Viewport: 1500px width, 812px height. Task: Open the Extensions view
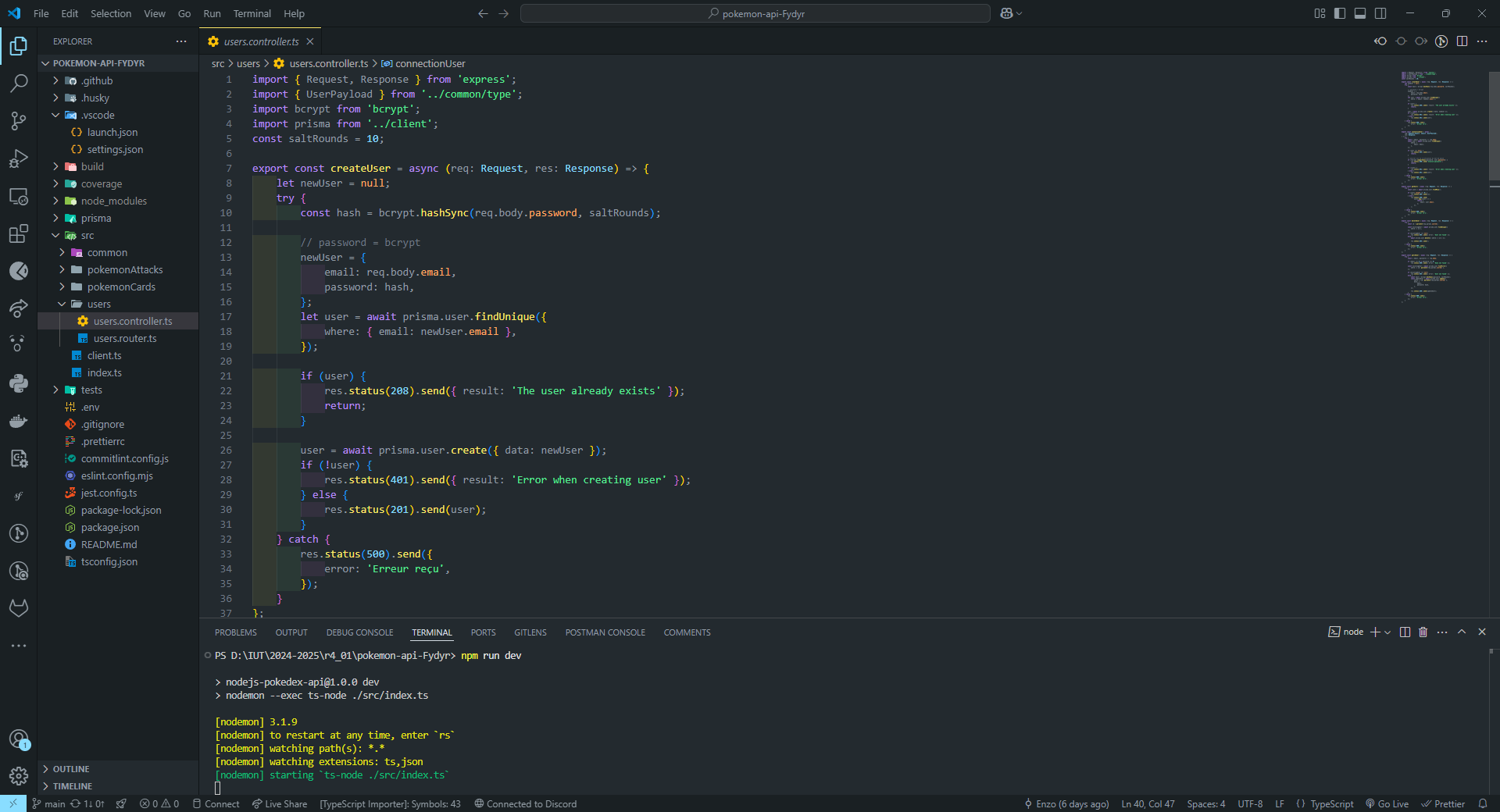click(19, 233)
